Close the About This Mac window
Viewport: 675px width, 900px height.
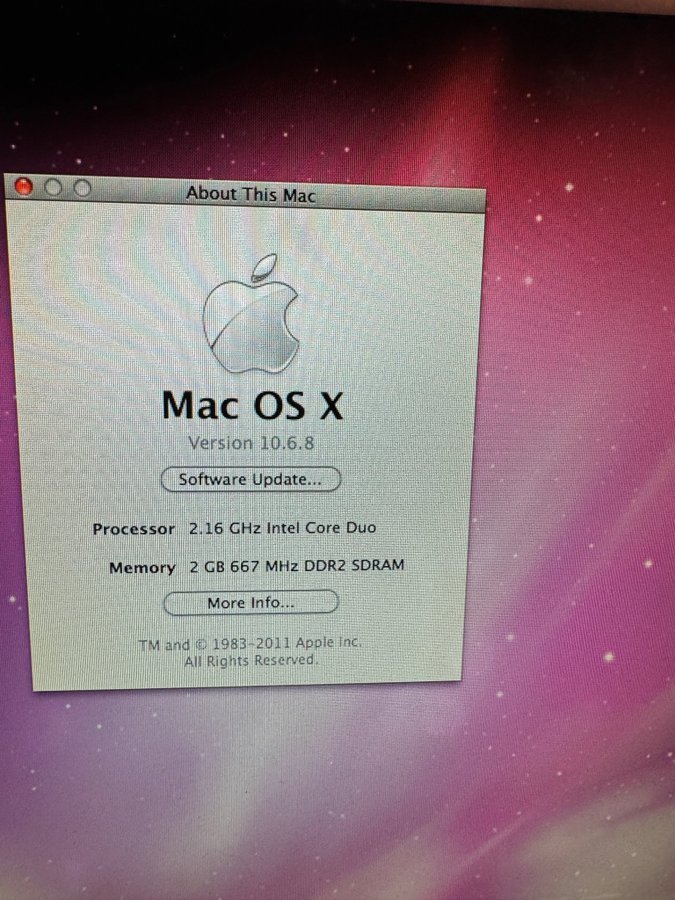[x=25, y=187]
